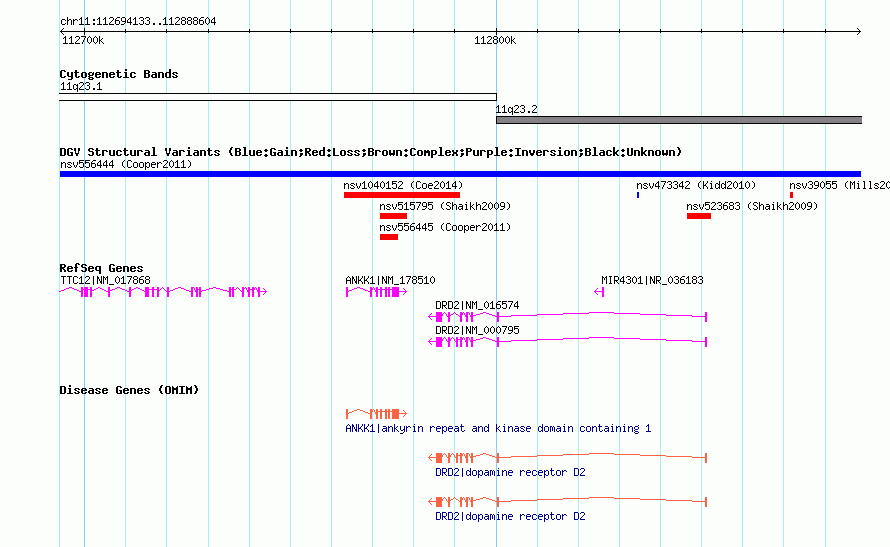Click the TTC12 RefSeq gene glyph
890x547 pixels.
(x=163, y=292)
